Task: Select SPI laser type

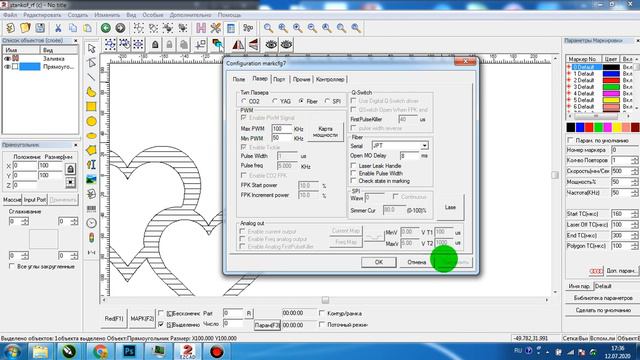Action: [327, 101]
